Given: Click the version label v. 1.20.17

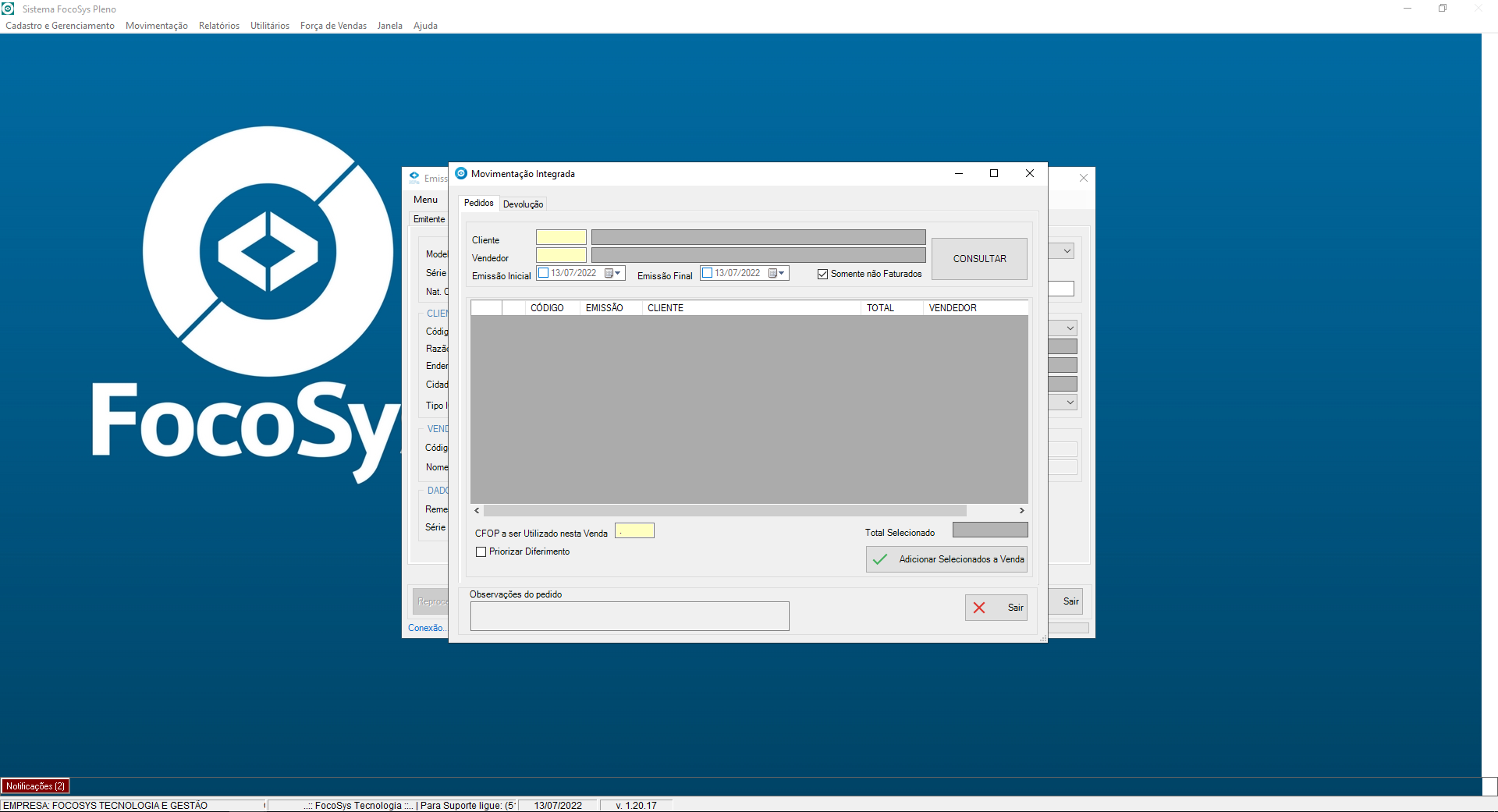Looking at the screenshot, I should tap(636, 805).
